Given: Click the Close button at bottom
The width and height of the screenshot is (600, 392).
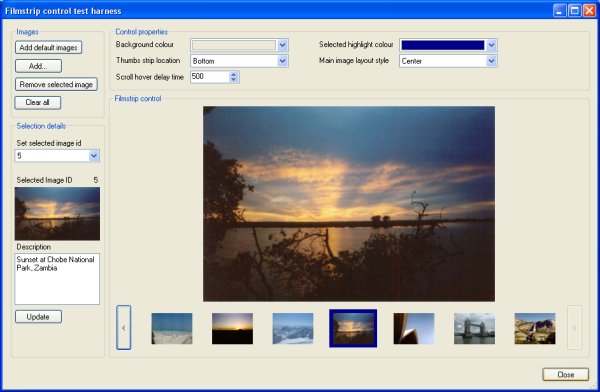Looking at the screenshot, I should 566,374.
